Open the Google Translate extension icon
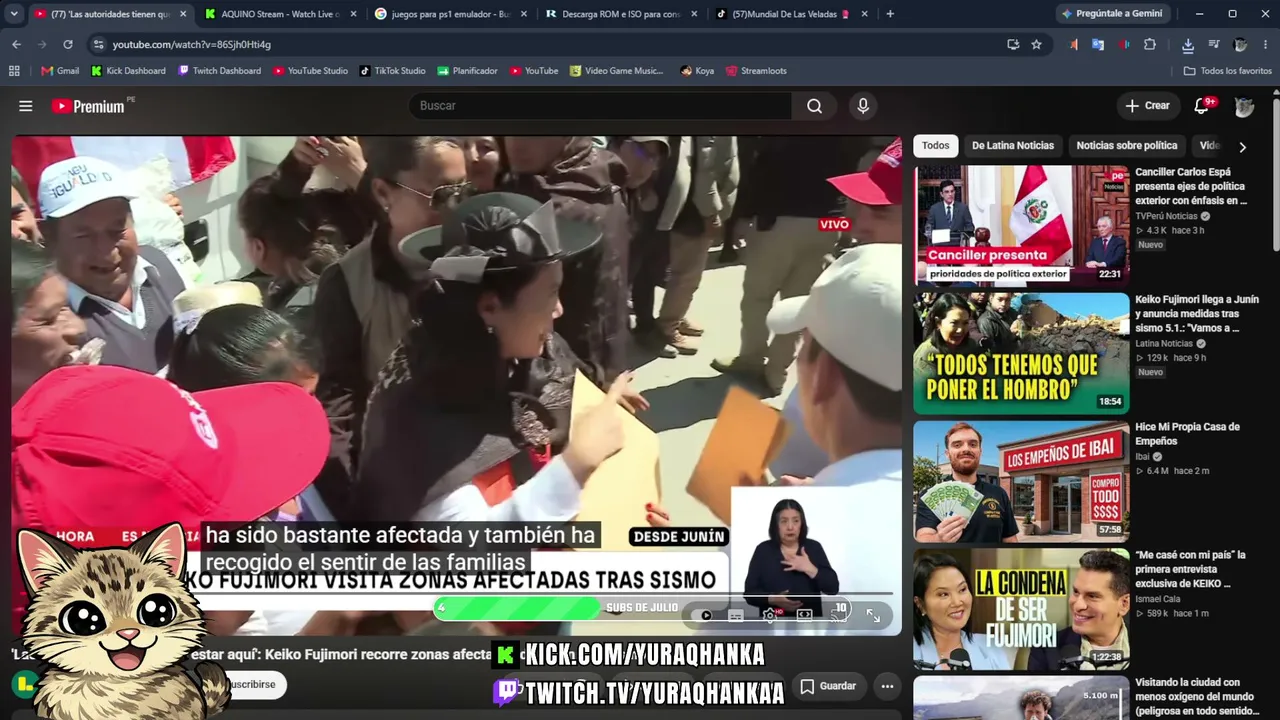This screenshot has width=1280, height=720. (1098, 44)
